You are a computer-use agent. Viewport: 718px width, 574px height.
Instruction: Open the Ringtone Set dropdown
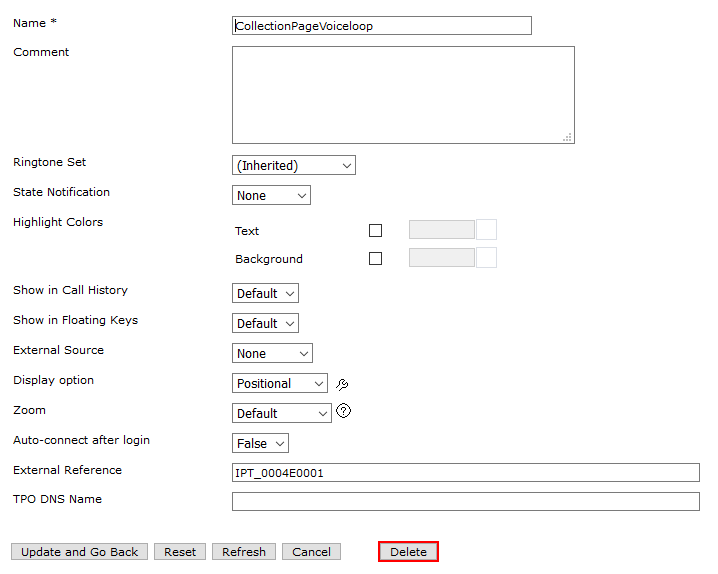click(x=294, y=165)
